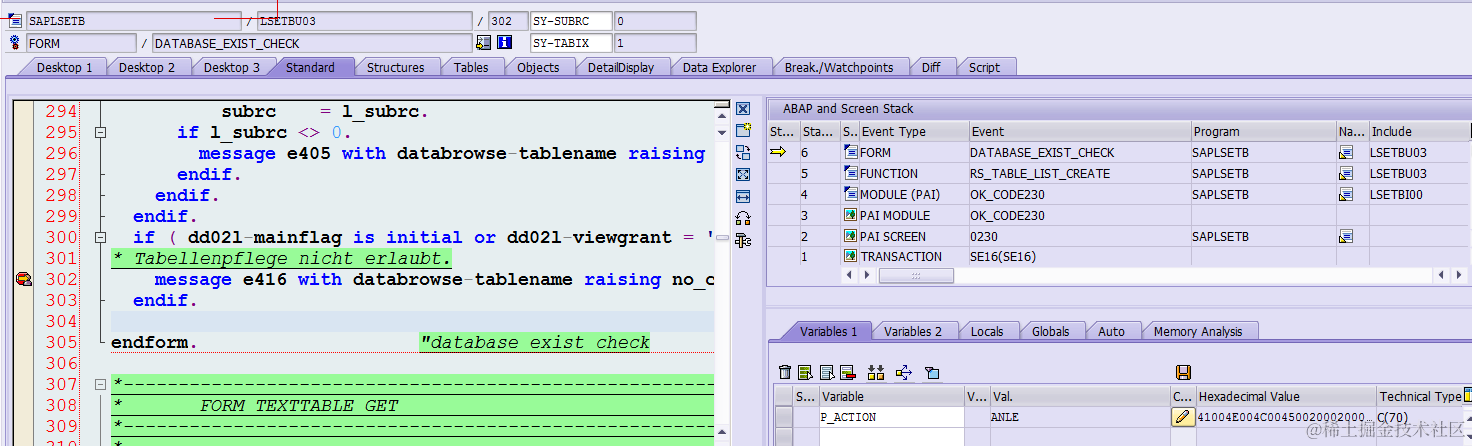This screenshot has width=1472, height=446.
Task: Open column configuration icon in variables table
Action: tap(1467, 395)
